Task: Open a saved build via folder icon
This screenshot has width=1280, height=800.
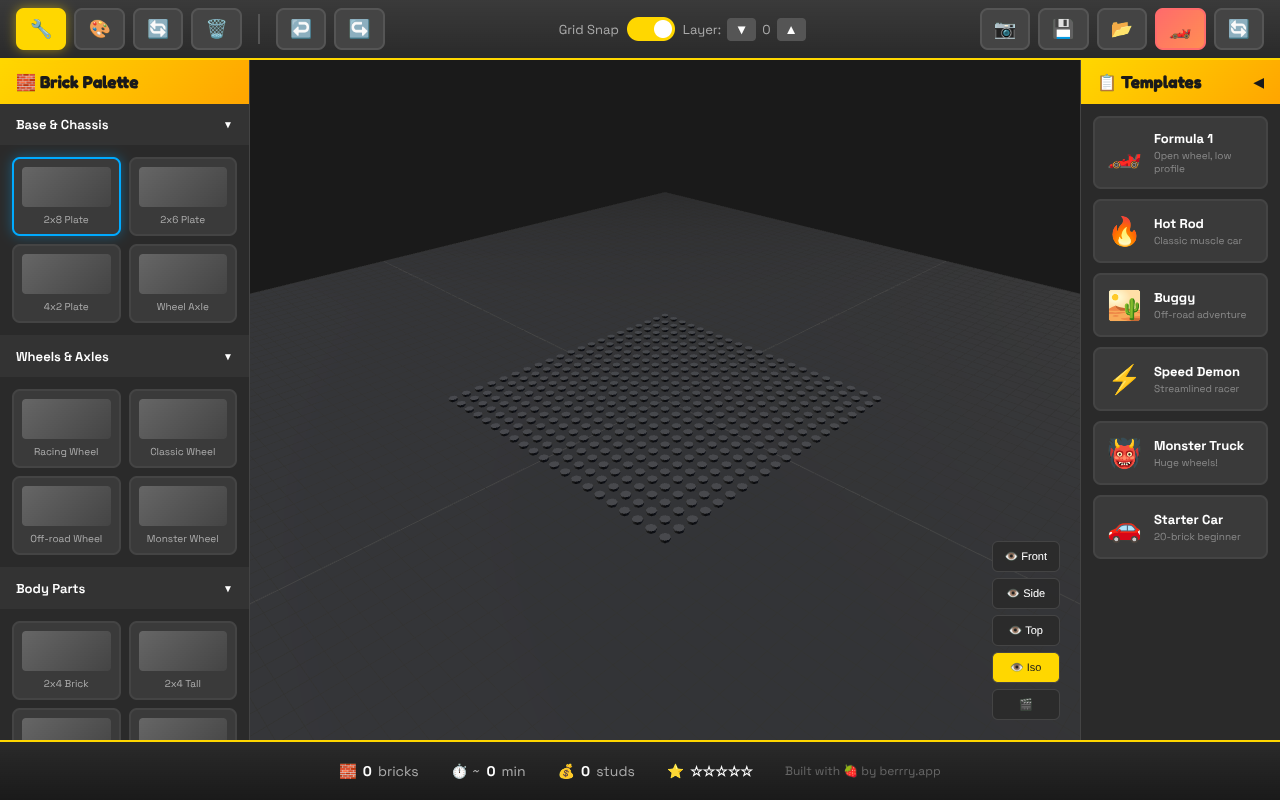Action: 1121,29
